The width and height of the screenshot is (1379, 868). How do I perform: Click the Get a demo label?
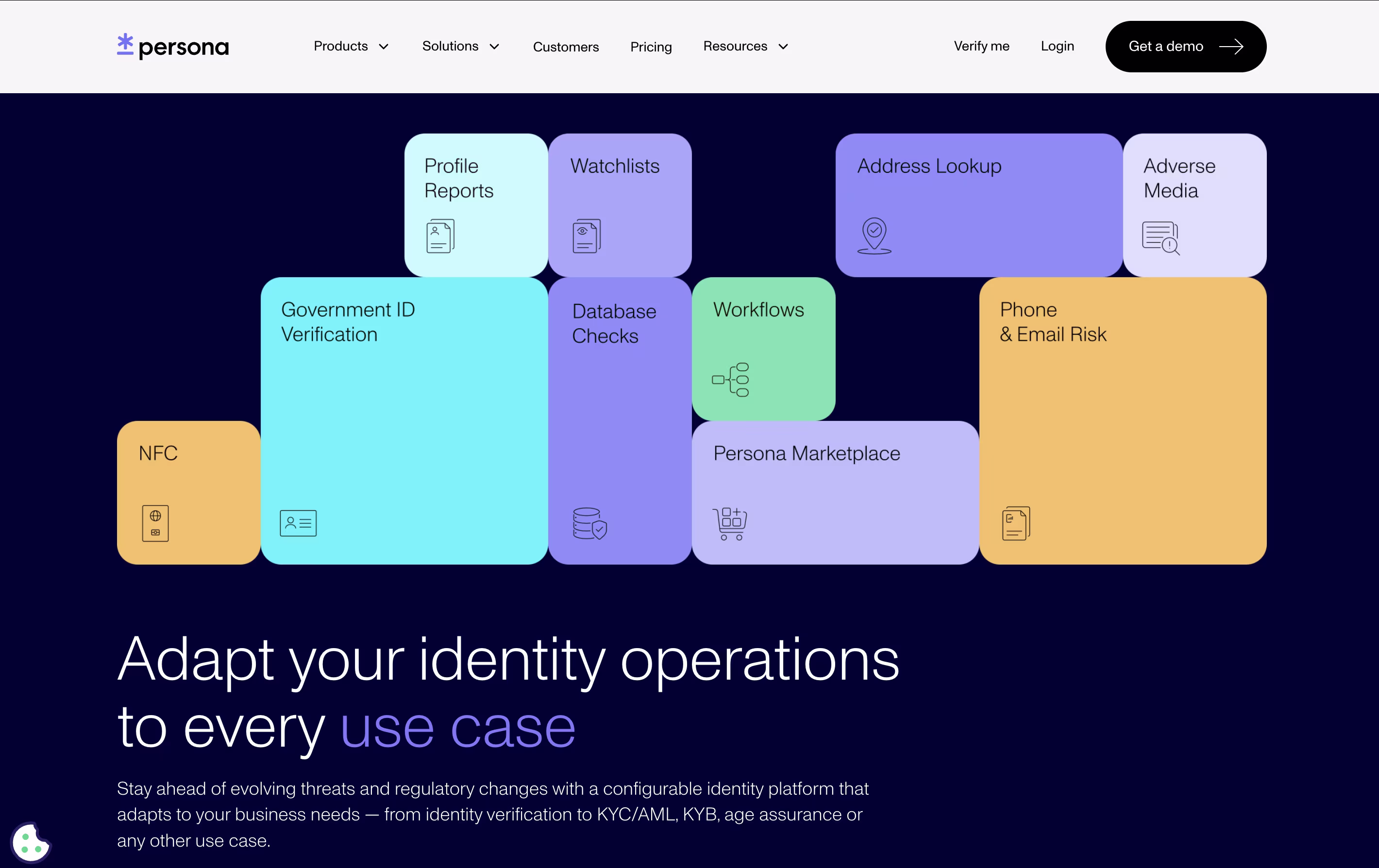[1165, 47]
